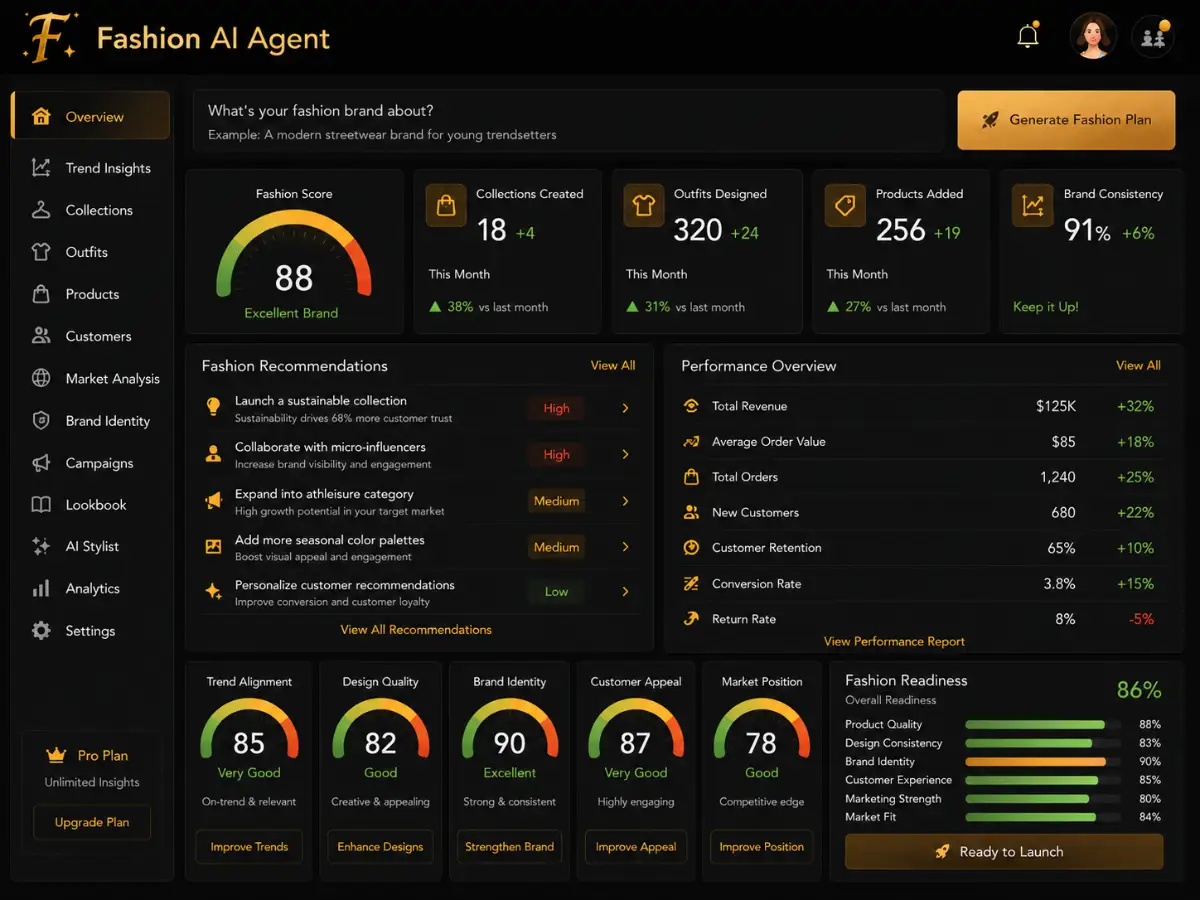This screenshot has width=1200, height=900.
Task: Click the Average Order Value row icon
Action: [x=691, y=441]
